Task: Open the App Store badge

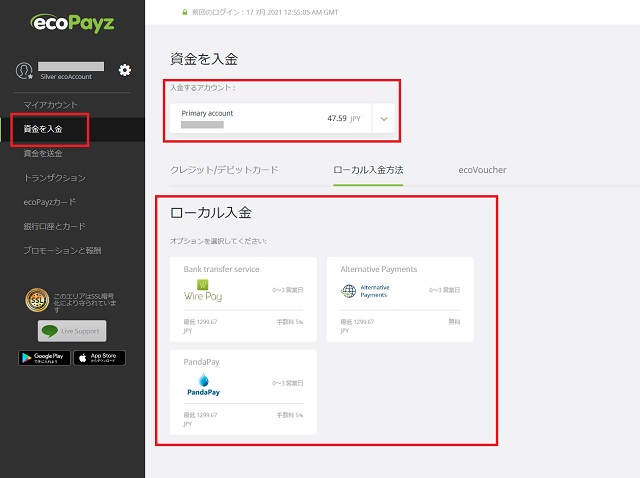Action: tap(99, 357)
